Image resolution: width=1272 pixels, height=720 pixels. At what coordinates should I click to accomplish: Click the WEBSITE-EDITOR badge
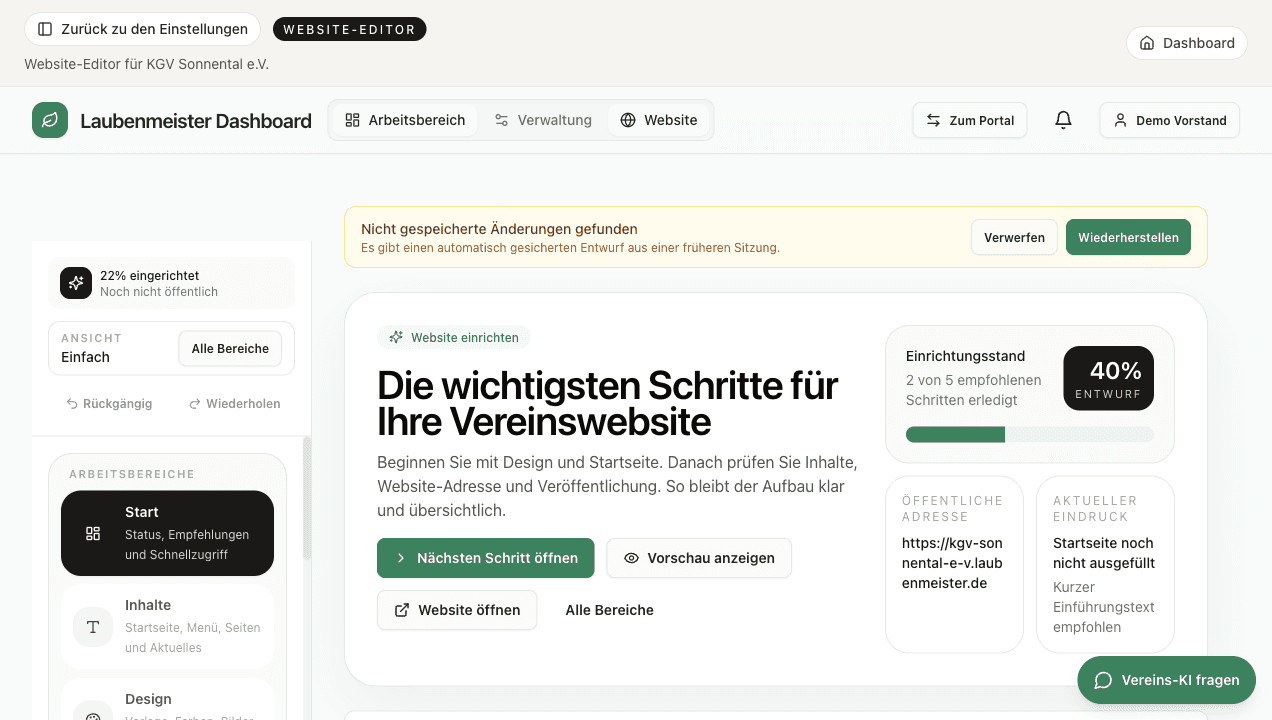(x=350, y=30)
